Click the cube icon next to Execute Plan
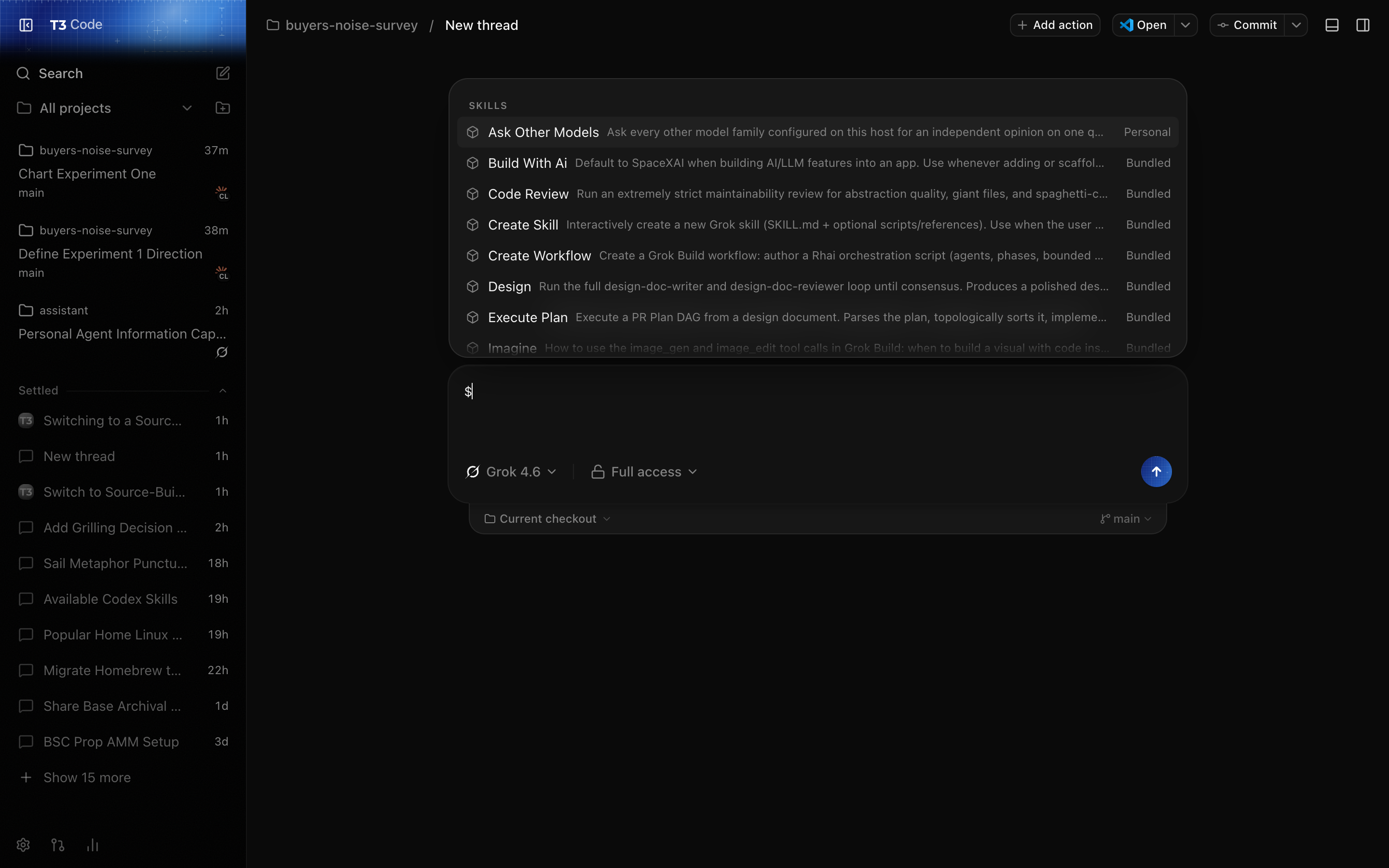 click(x=472, y=317)
